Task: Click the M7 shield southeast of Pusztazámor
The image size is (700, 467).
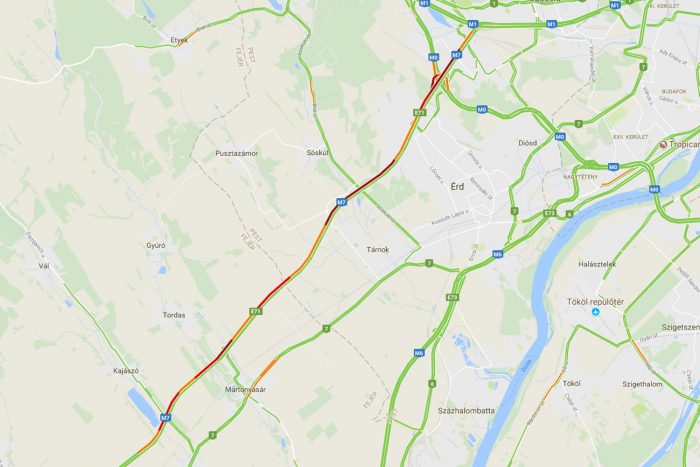Action: pyautogui.click(x=342, y=202)
